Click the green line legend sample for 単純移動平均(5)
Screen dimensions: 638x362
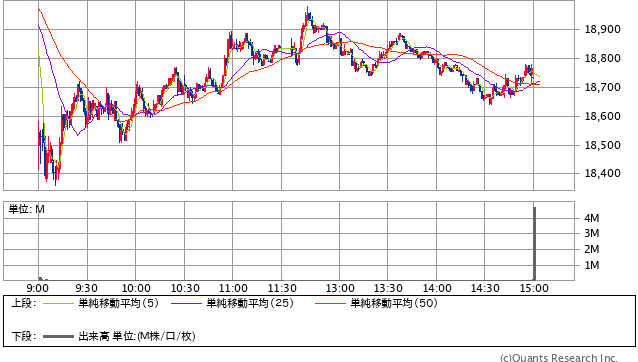(58, 303)
